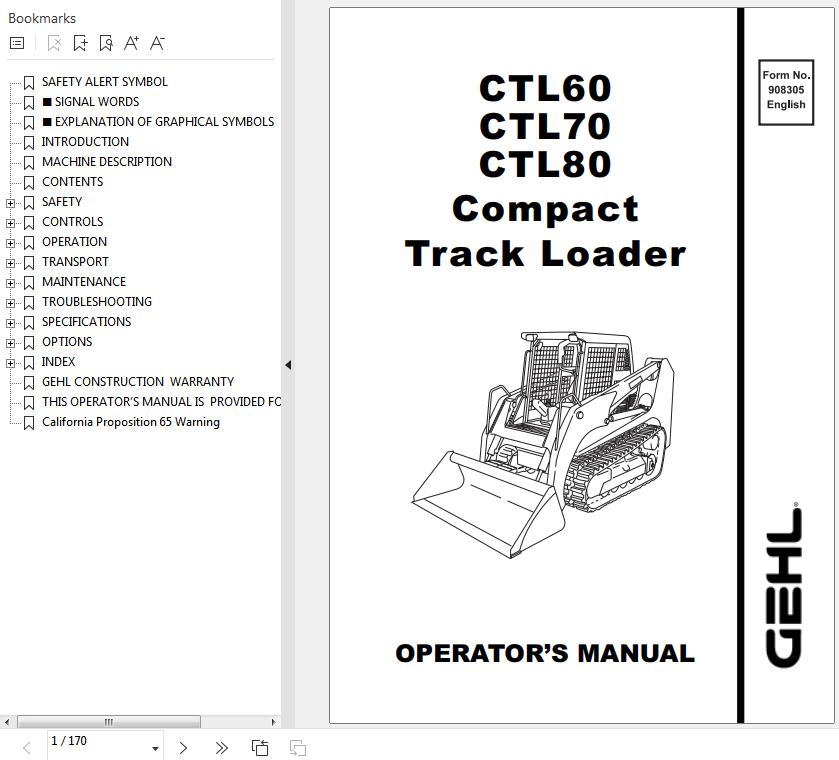This screenshot has height=760, width=839.
Task: Open California Proposition 65 Warning bookmark
Action: [x=131, y=422]
